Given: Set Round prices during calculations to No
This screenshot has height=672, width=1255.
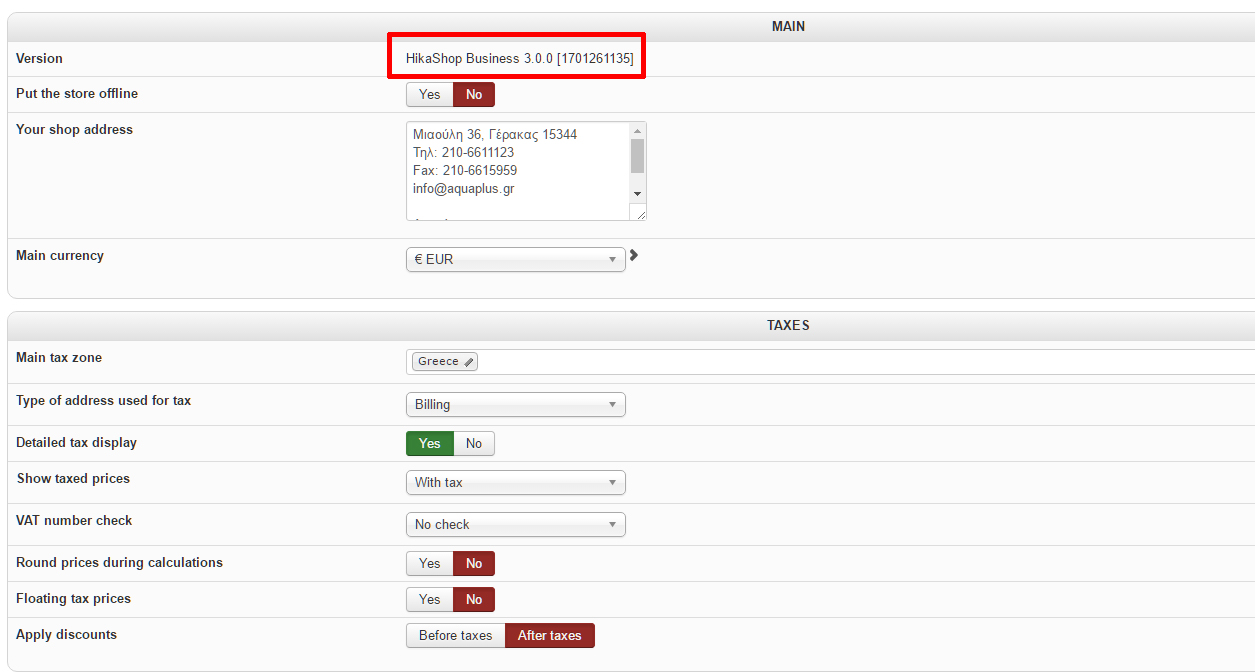Looking at the screenshot, I should (474, 563).
